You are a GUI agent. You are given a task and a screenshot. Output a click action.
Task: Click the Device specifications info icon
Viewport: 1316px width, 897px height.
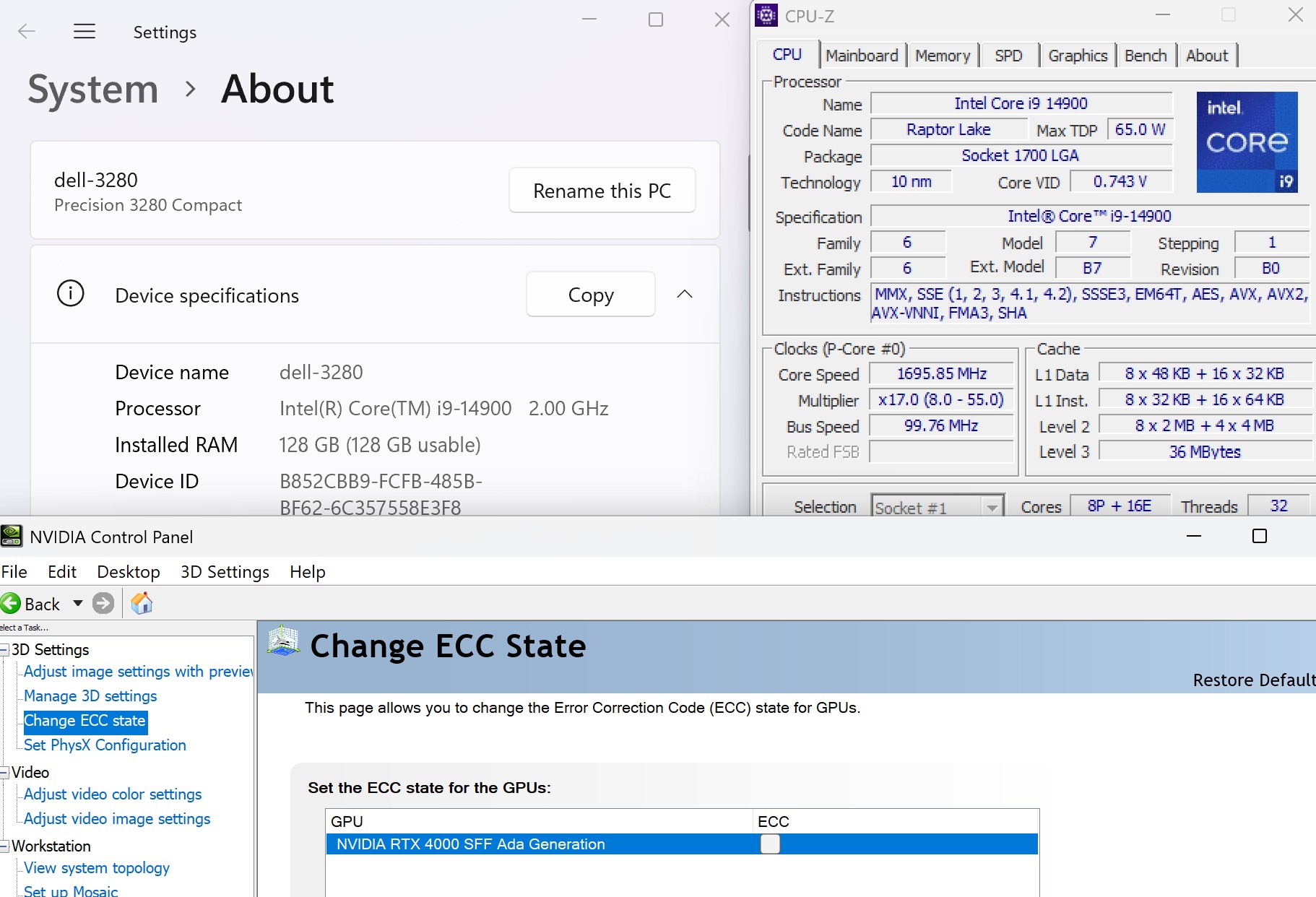71,294
